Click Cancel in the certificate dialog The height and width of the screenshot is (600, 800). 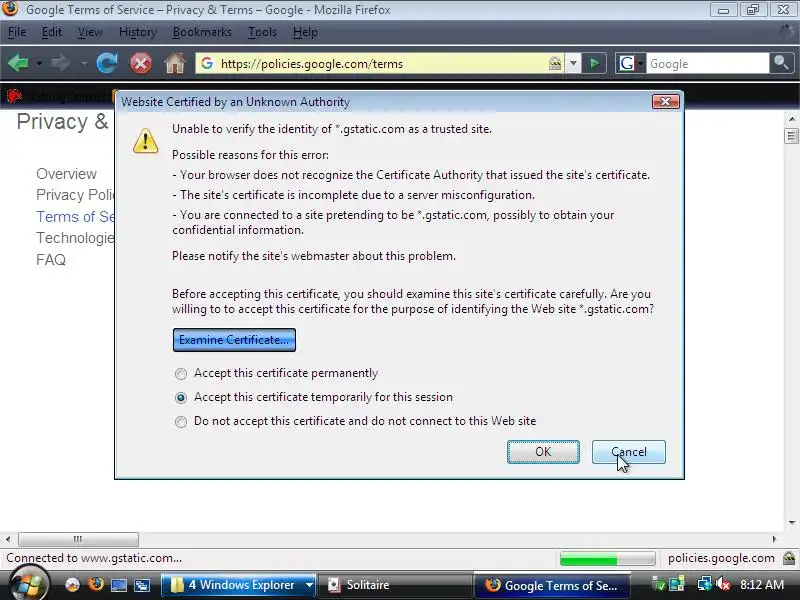coord(629,452)
